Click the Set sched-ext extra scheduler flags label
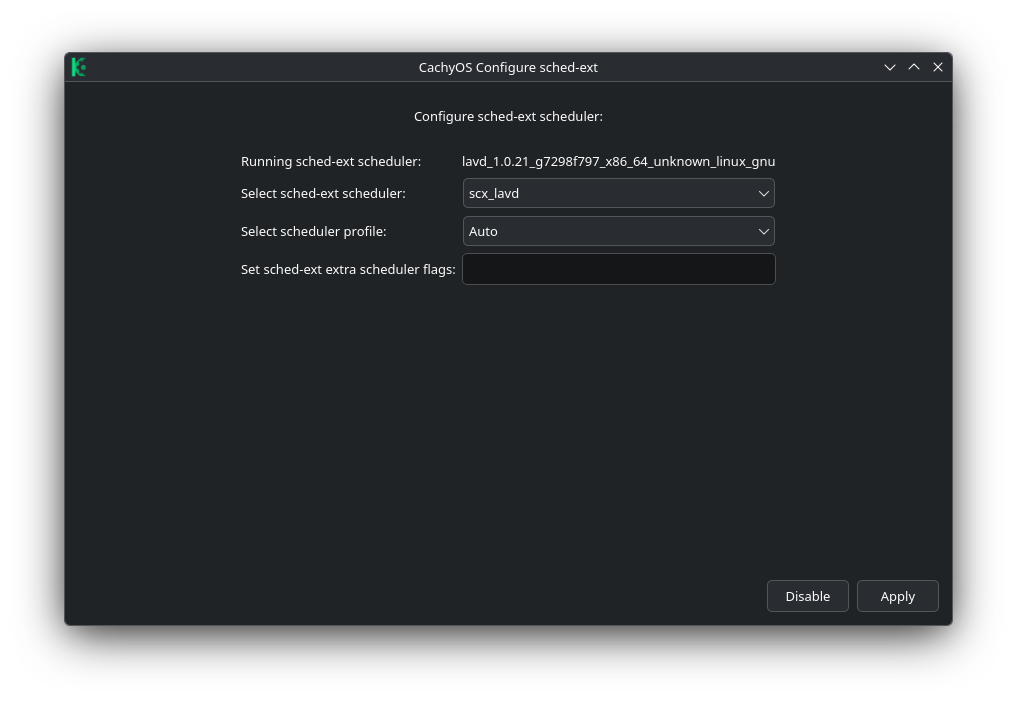Screen dimensions: 1017x702 coord(348,268)
